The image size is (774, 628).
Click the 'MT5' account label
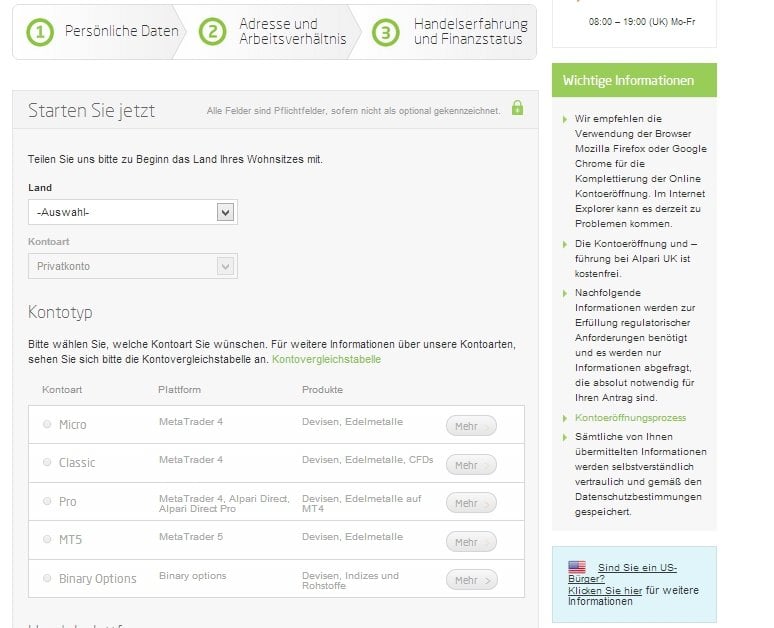[x=70, y=540]
